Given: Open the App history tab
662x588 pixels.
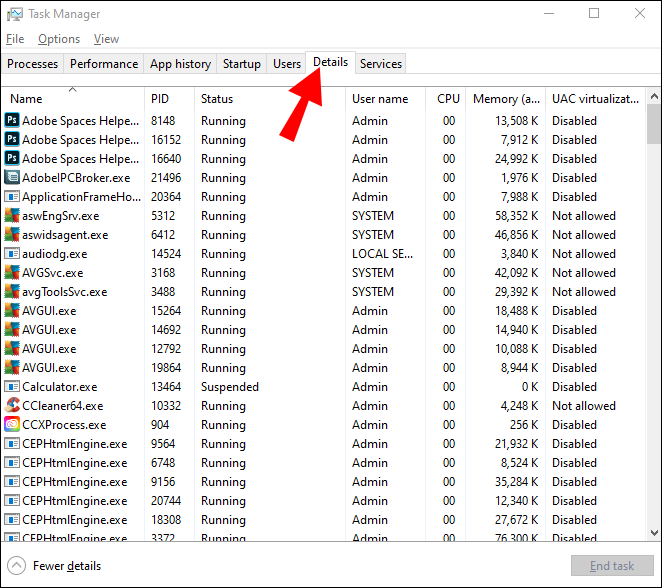Looking at the screenshot, I should pos(180,64).
